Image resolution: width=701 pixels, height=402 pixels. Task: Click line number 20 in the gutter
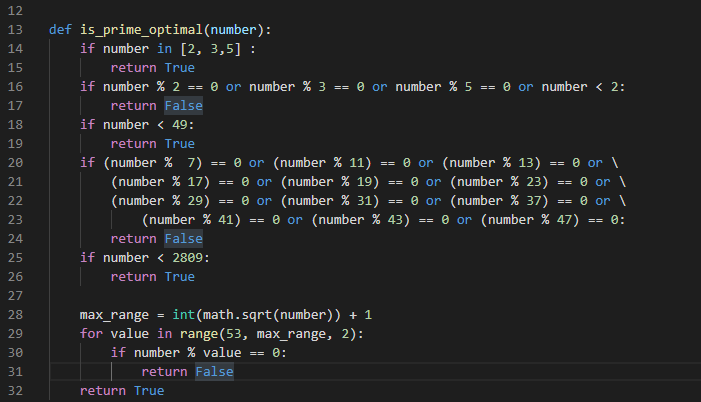pos(15,163)
